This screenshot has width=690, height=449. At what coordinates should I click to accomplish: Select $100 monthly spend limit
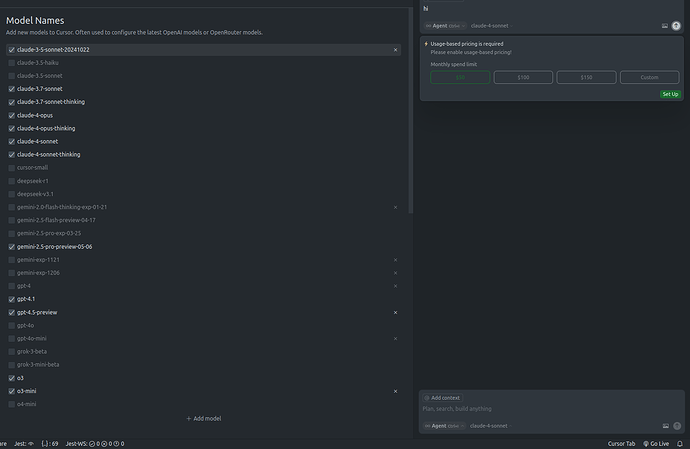click(x=523, y=77)
